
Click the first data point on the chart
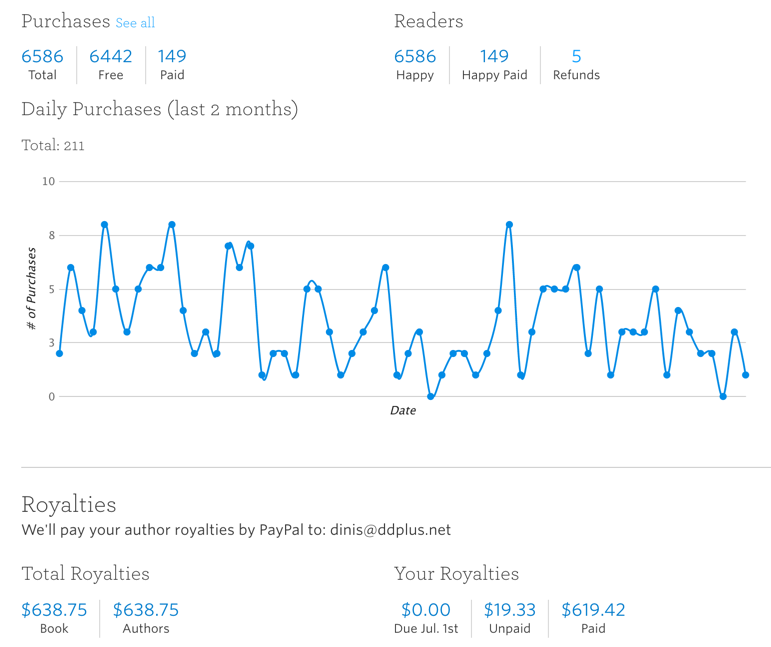point(60,354)
